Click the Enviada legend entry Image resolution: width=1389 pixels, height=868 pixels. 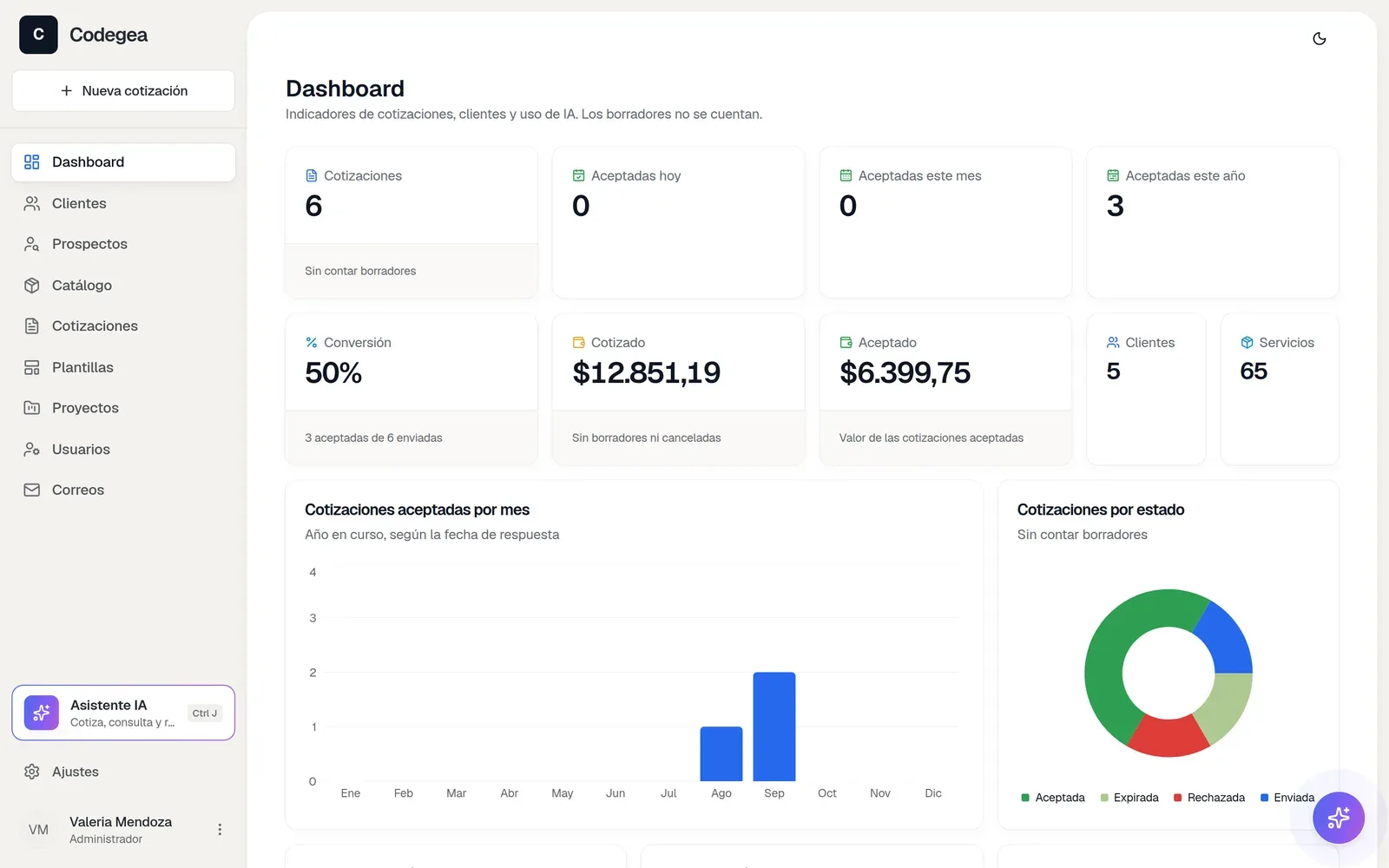[1287, 798]
